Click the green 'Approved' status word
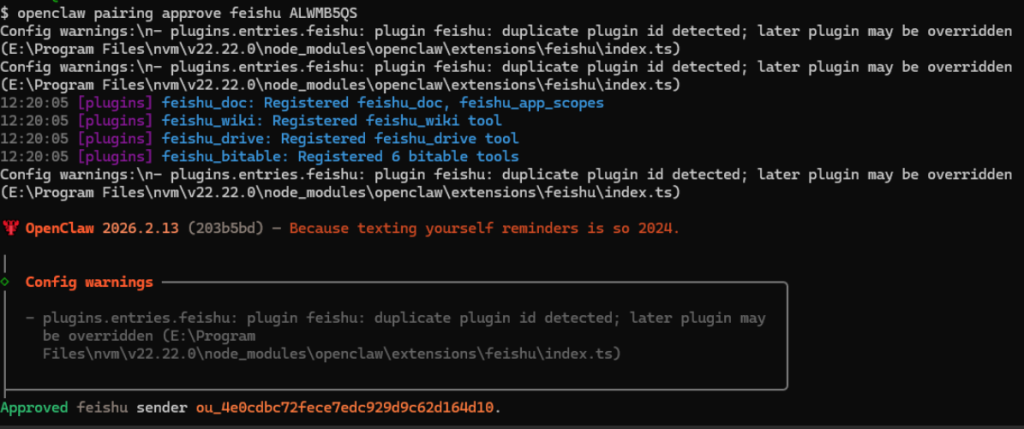 pyautogui.click(x=35, y=408)
